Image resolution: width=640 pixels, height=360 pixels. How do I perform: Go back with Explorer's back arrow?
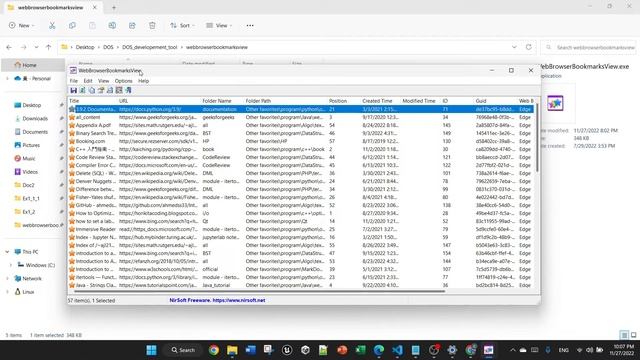9,47
